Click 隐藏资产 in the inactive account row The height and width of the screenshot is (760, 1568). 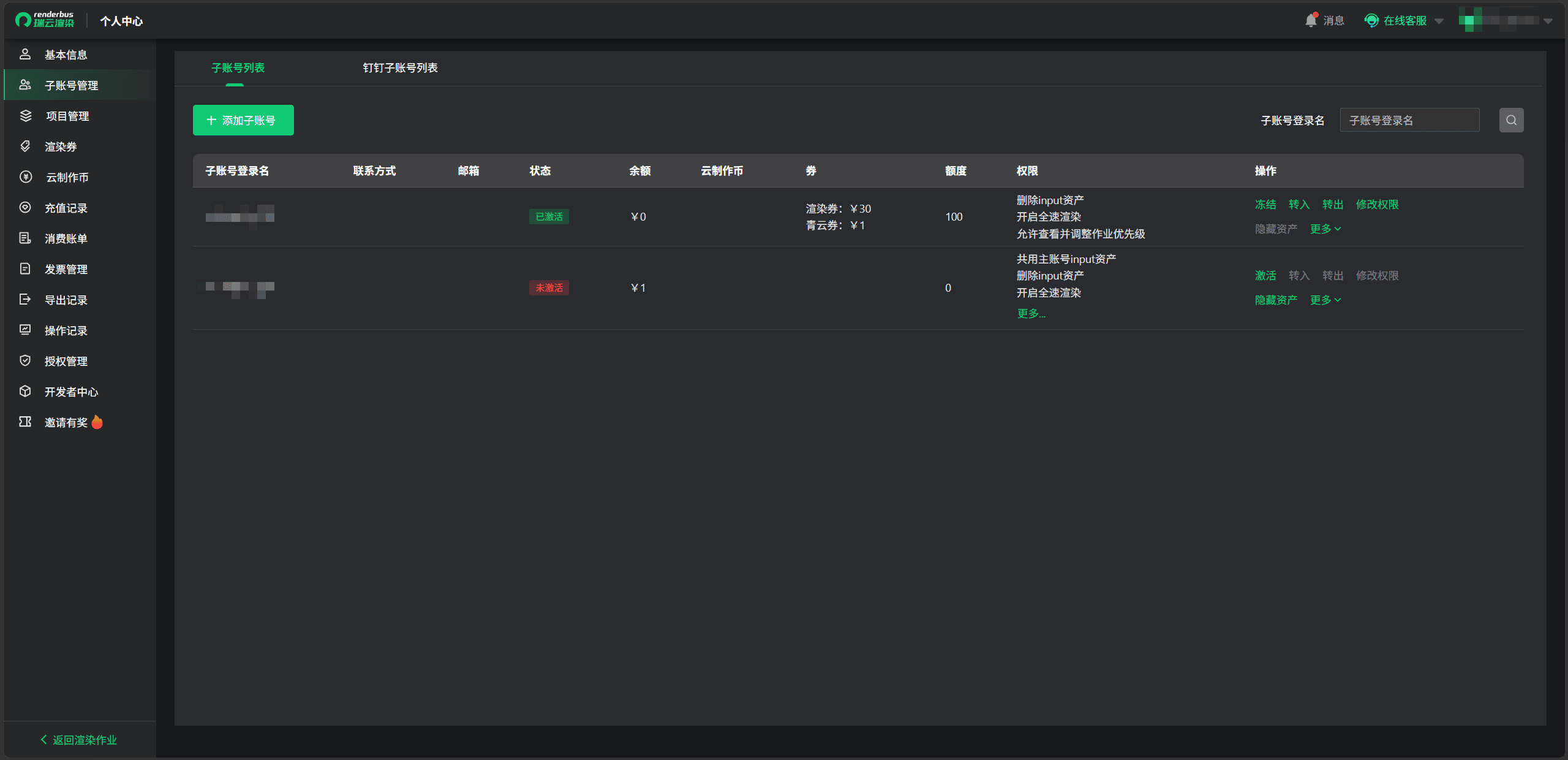point(1276,300)
